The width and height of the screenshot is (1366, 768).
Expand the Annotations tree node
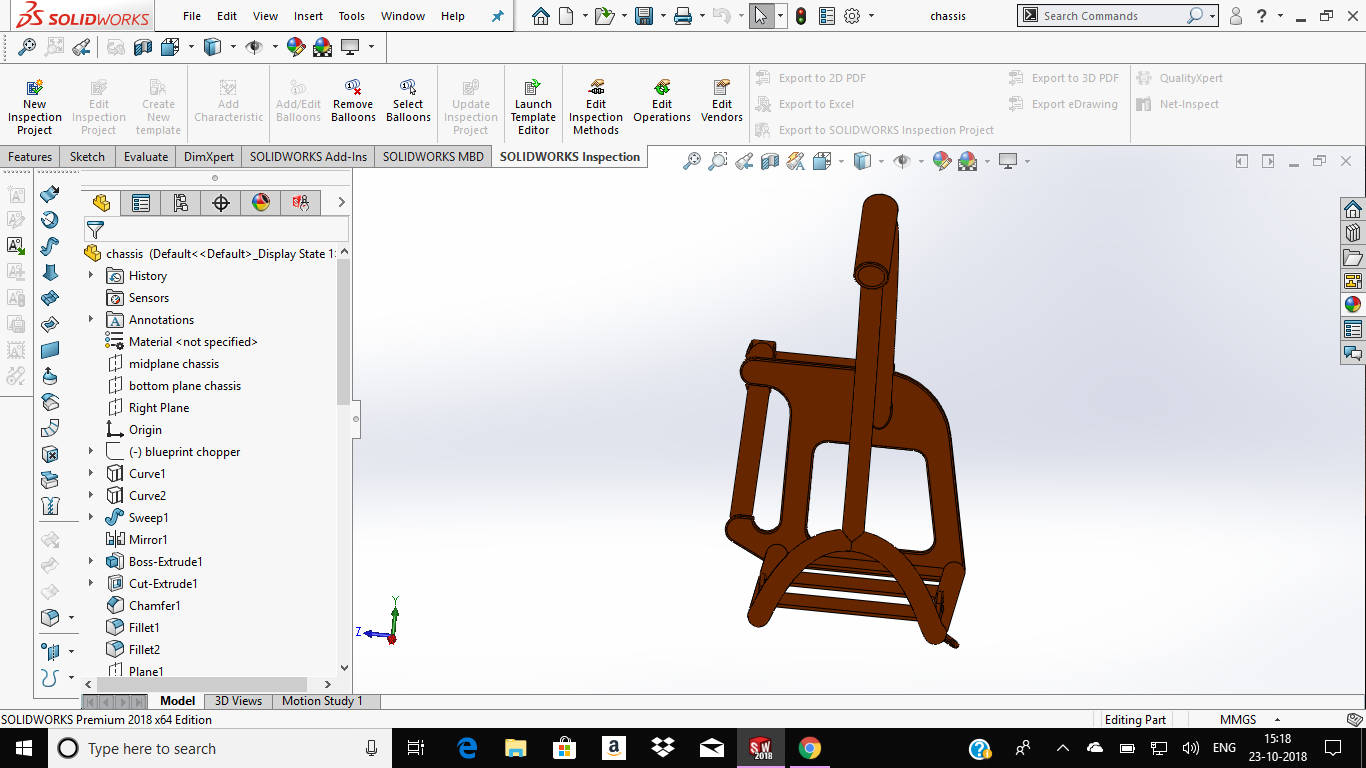[91, 319]
